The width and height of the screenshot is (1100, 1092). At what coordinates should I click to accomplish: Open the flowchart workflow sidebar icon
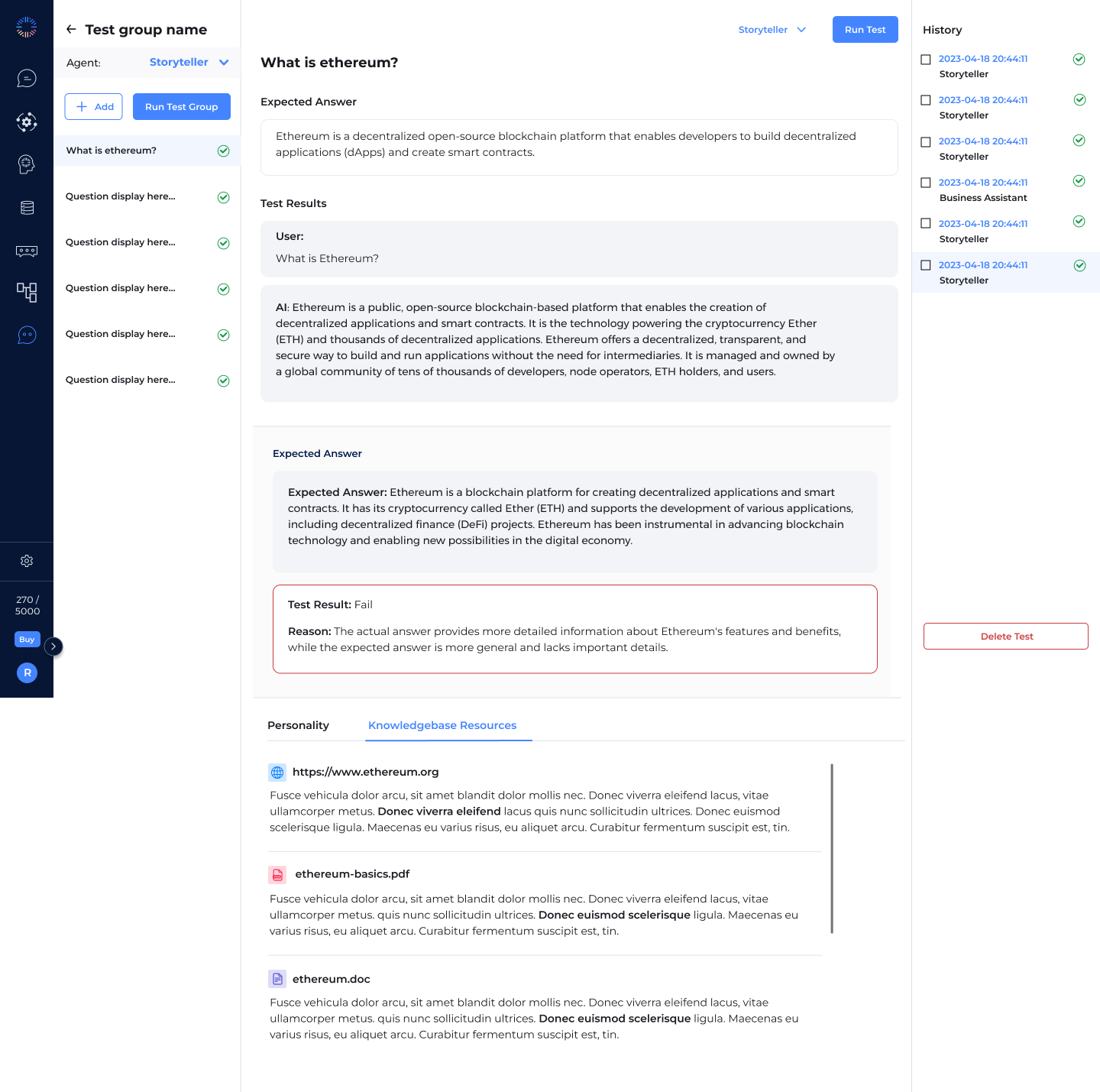[x=27, y=292]
